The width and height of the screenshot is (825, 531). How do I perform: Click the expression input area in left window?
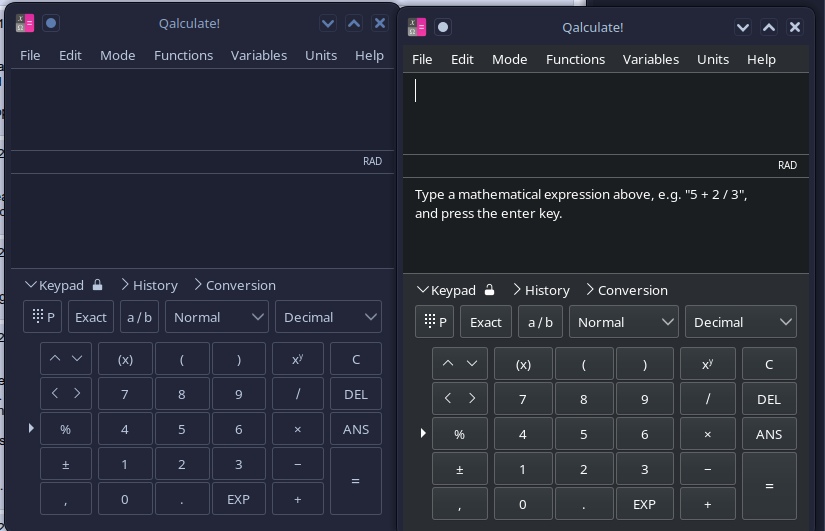pyautogui.click(x=203, y=109)
